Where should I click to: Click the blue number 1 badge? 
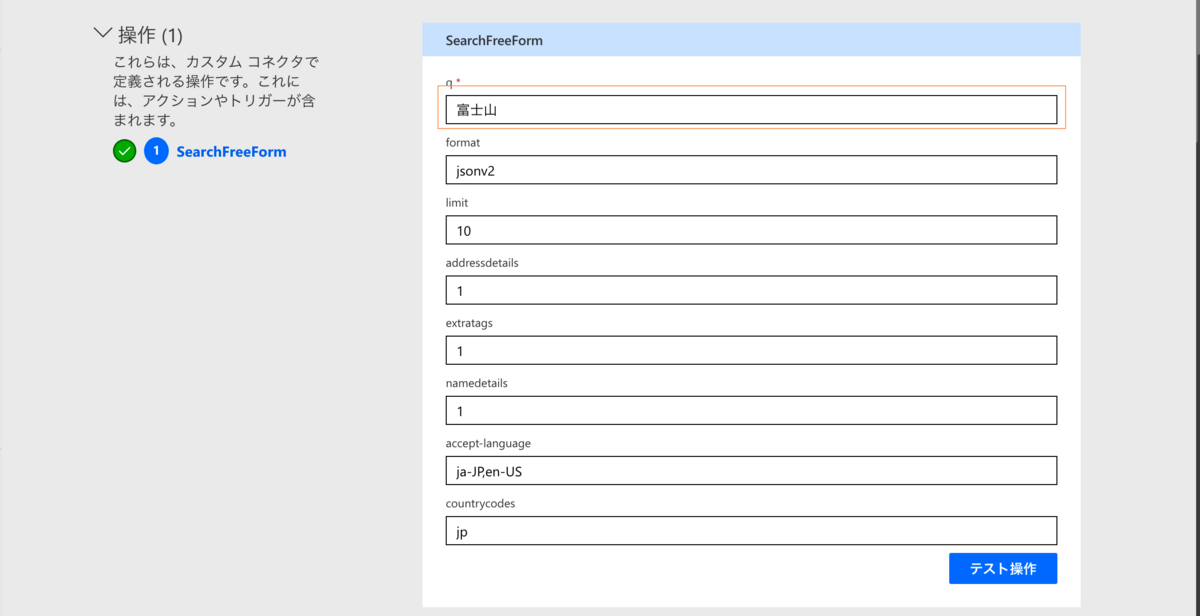tap(156, 152)
